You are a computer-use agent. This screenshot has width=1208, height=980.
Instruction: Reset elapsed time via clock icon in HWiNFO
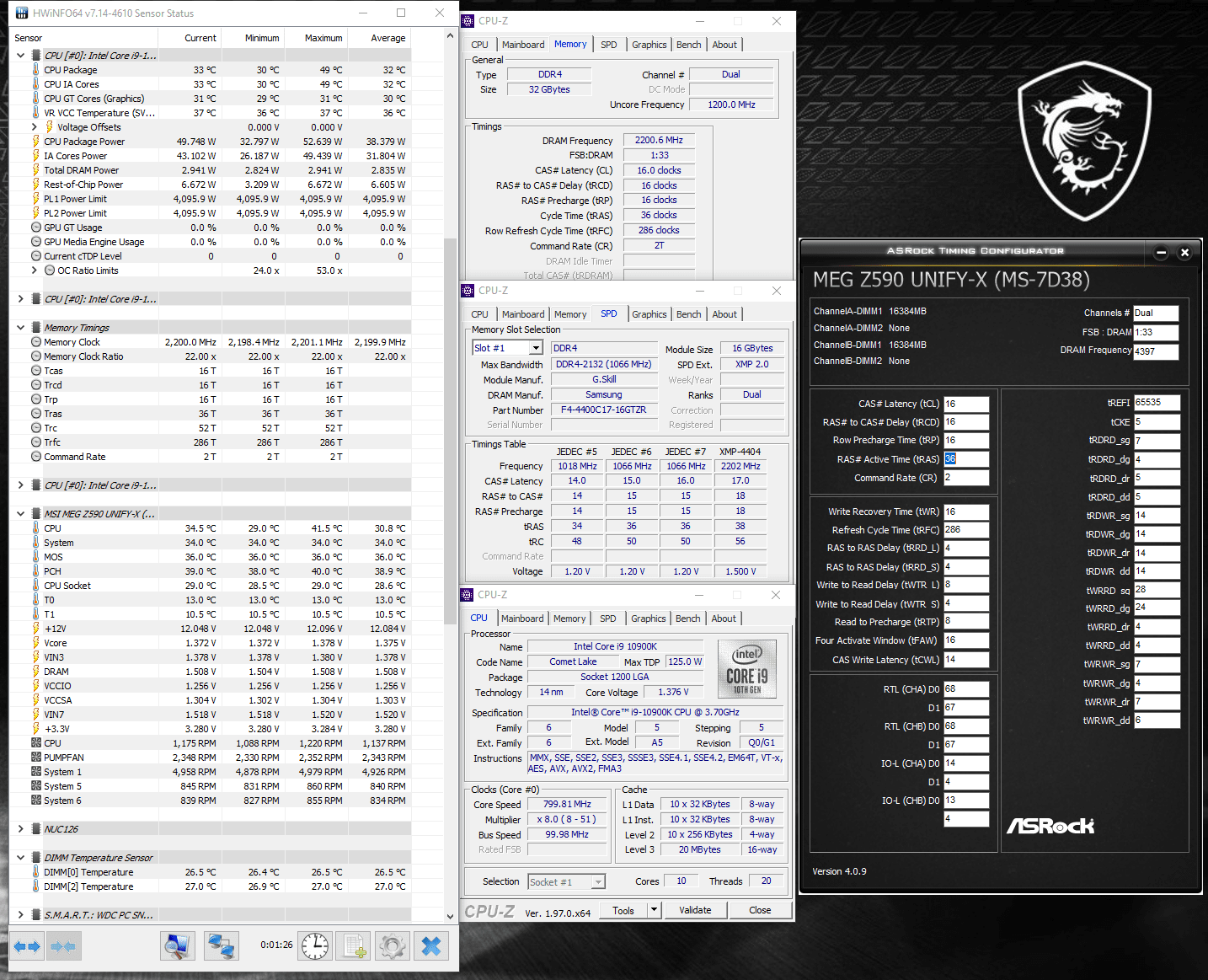[315, 946]
